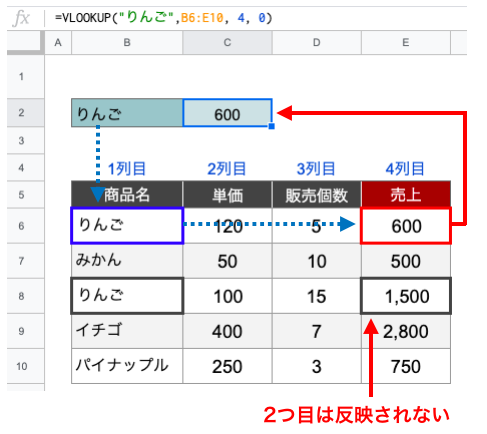This screenshot has width=487, height=434.
Task: Select column A header
Action: (58, 42)
